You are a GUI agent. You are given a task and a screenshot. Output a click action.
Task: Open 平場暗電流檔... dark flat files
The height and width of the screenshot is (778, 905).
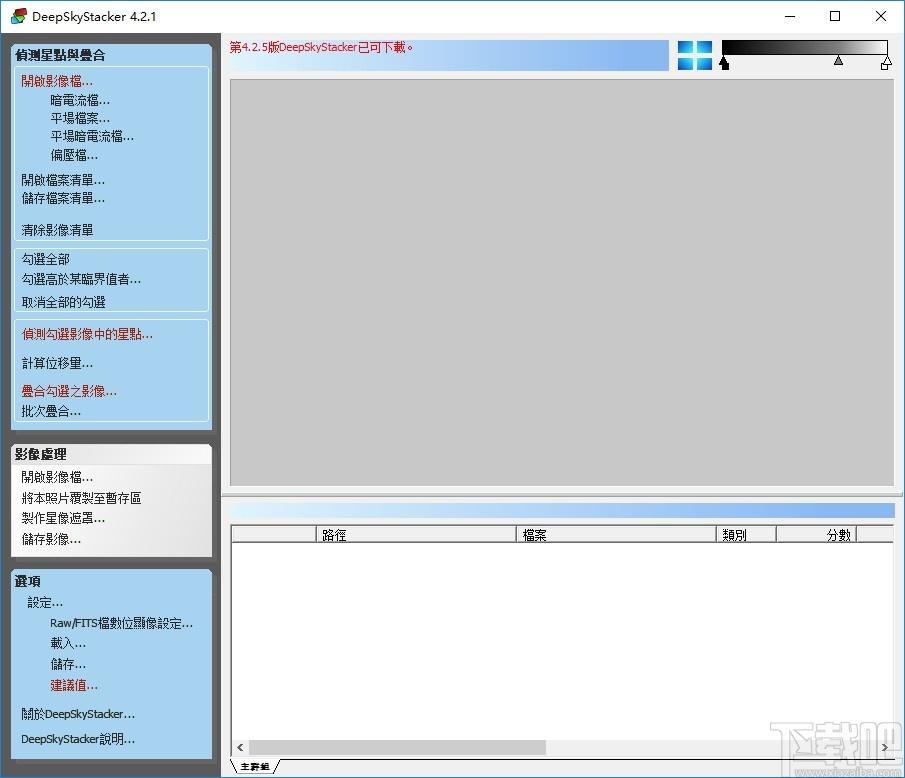click(92, 136)
